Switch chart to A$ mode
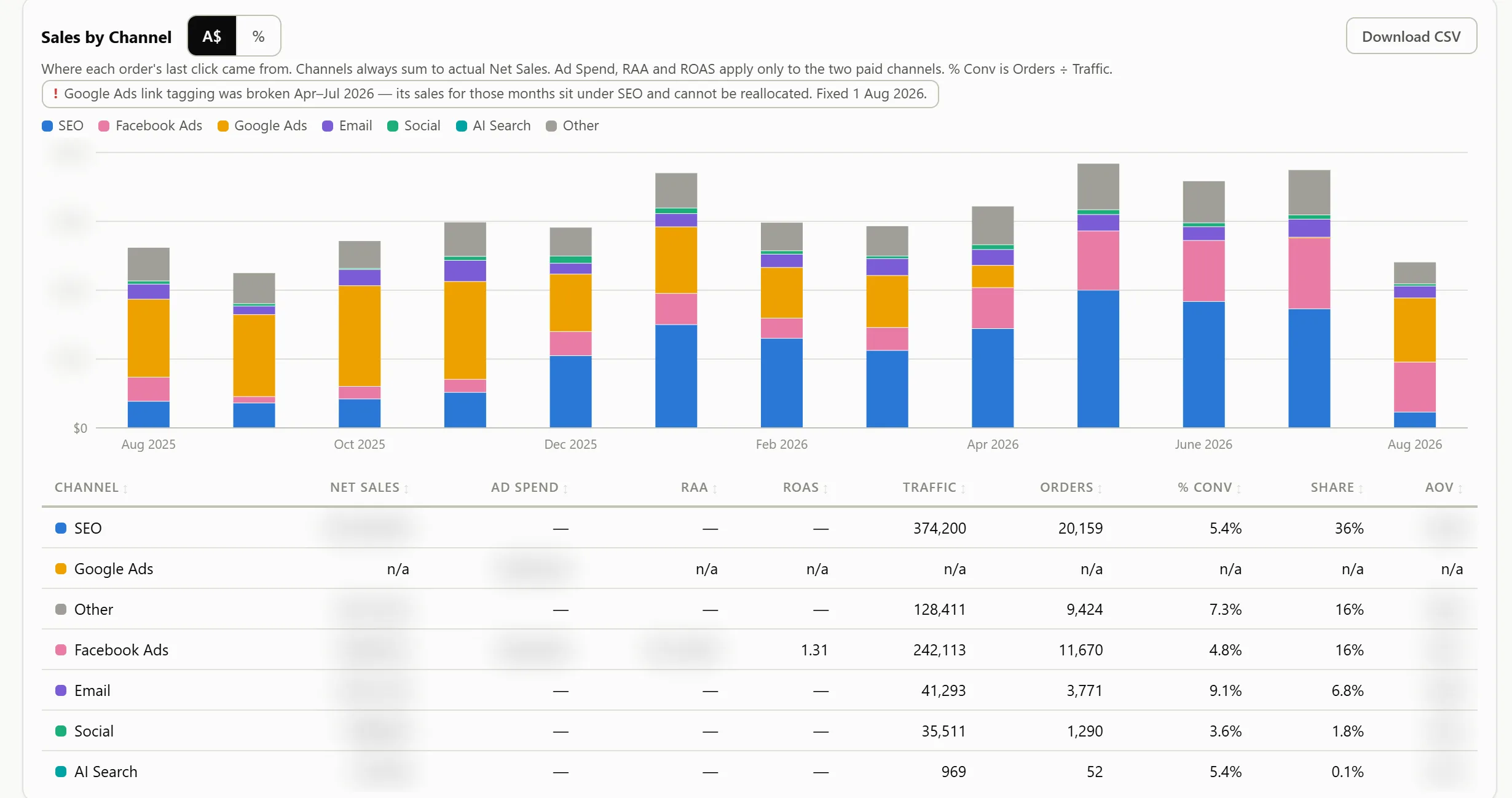 pyautogui.click(x=212, y=36)
